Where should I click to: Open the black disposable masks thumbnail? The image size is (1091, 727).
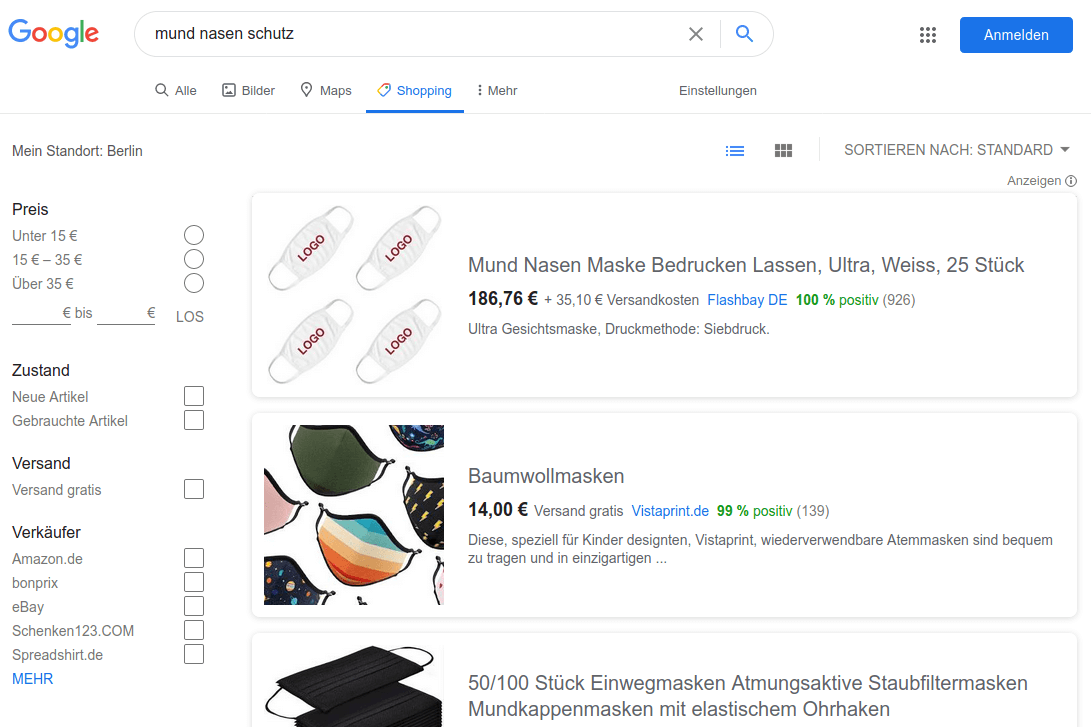354,686
